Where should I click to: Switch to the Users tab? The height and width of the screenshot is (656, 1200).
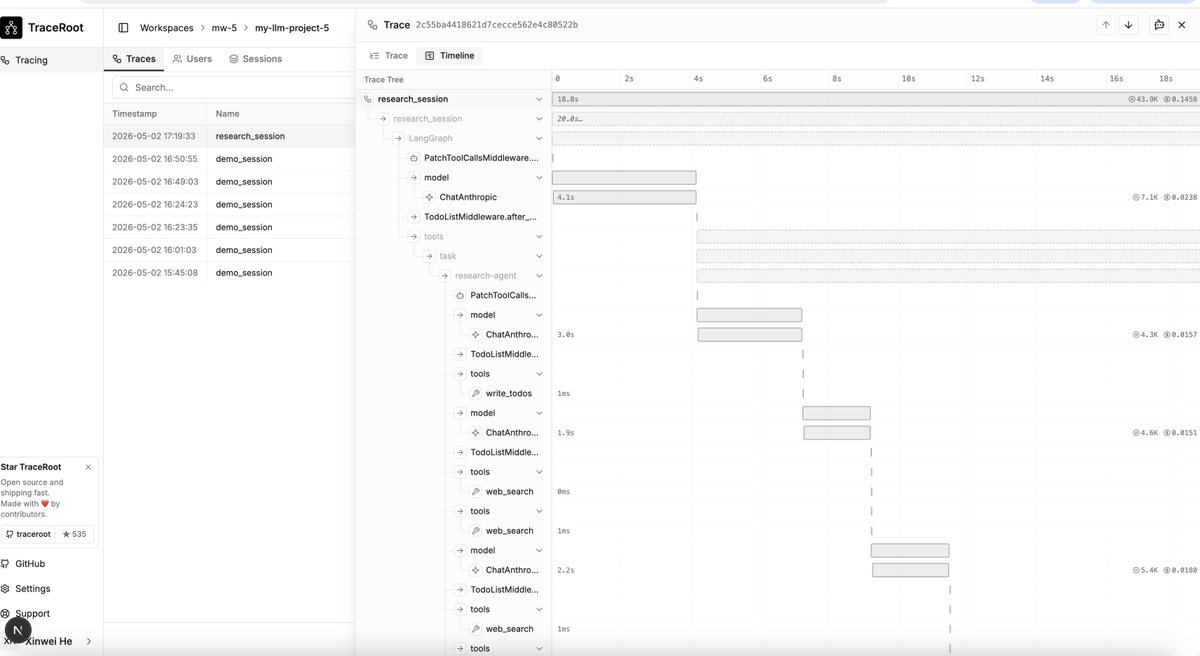pos(192,59)
